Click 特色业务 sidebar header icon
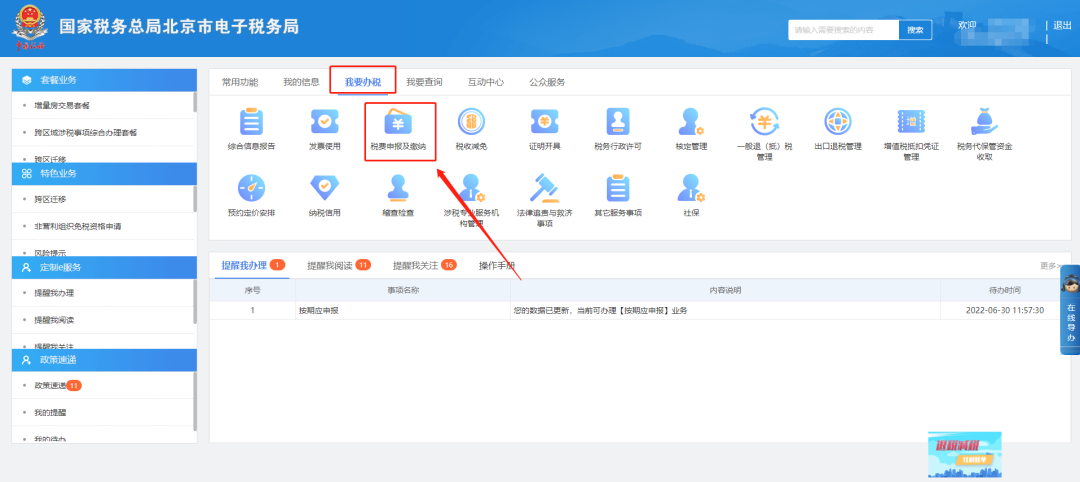The width and height of the screenshot is (1080, 482). pos(27,173)
